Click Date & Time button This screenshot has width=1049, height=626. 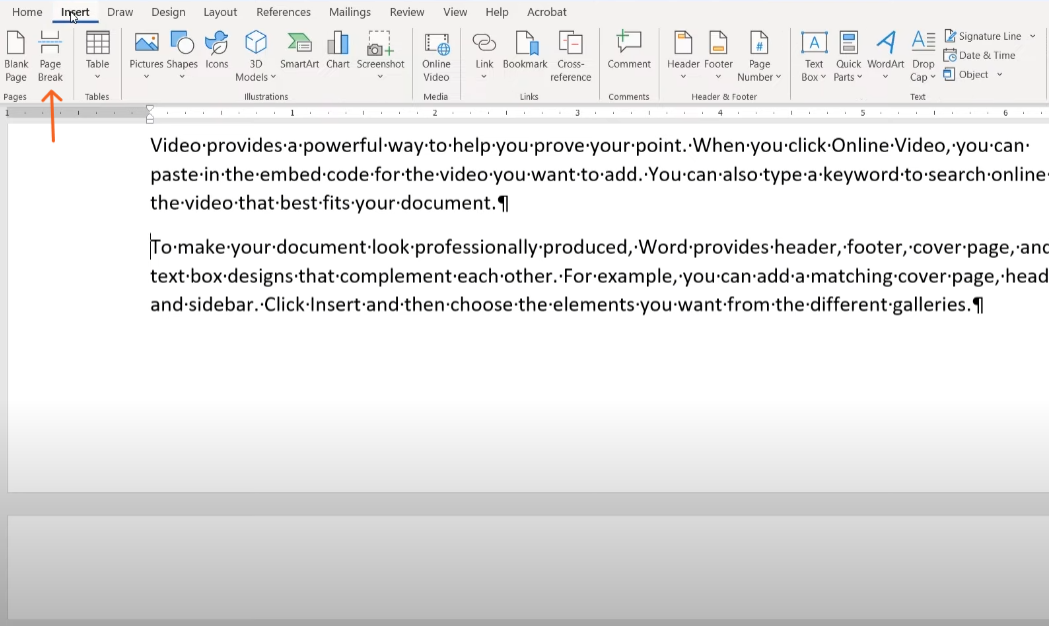(x=980, y=56)
